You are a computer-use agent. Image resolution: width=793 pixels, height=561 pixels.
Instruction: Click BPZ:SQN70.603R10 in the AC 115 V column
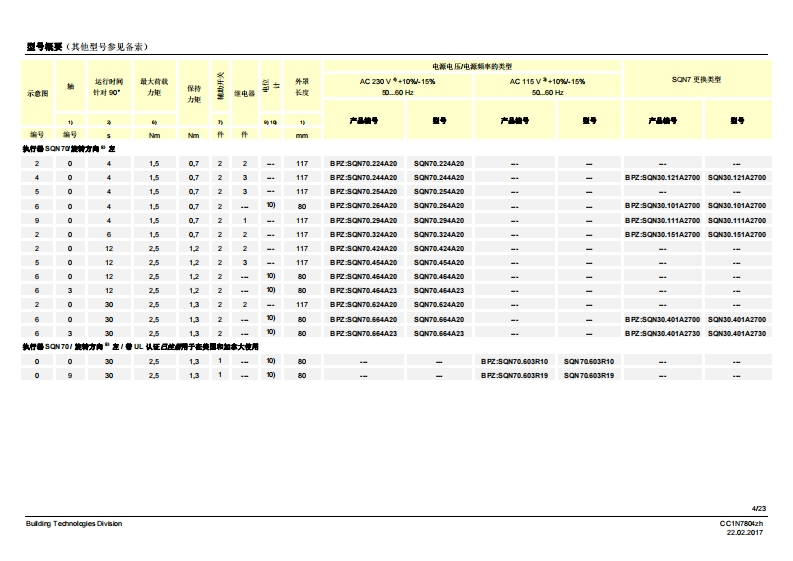coord(515,361)
